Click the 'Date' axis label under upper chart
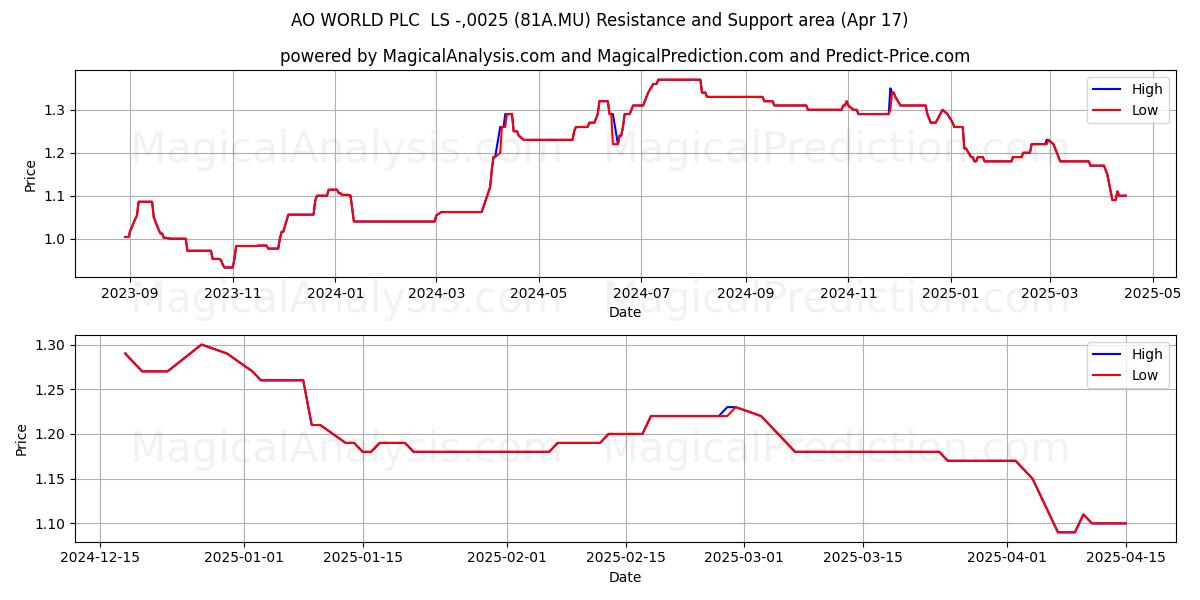This screenshot has width=1200, height=600. [x=625, y=312]
